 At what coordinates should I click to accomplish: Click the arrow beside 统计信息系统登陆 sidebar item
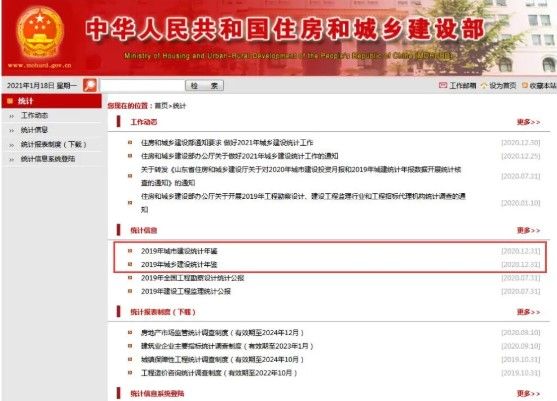click(x=12, y=160)
